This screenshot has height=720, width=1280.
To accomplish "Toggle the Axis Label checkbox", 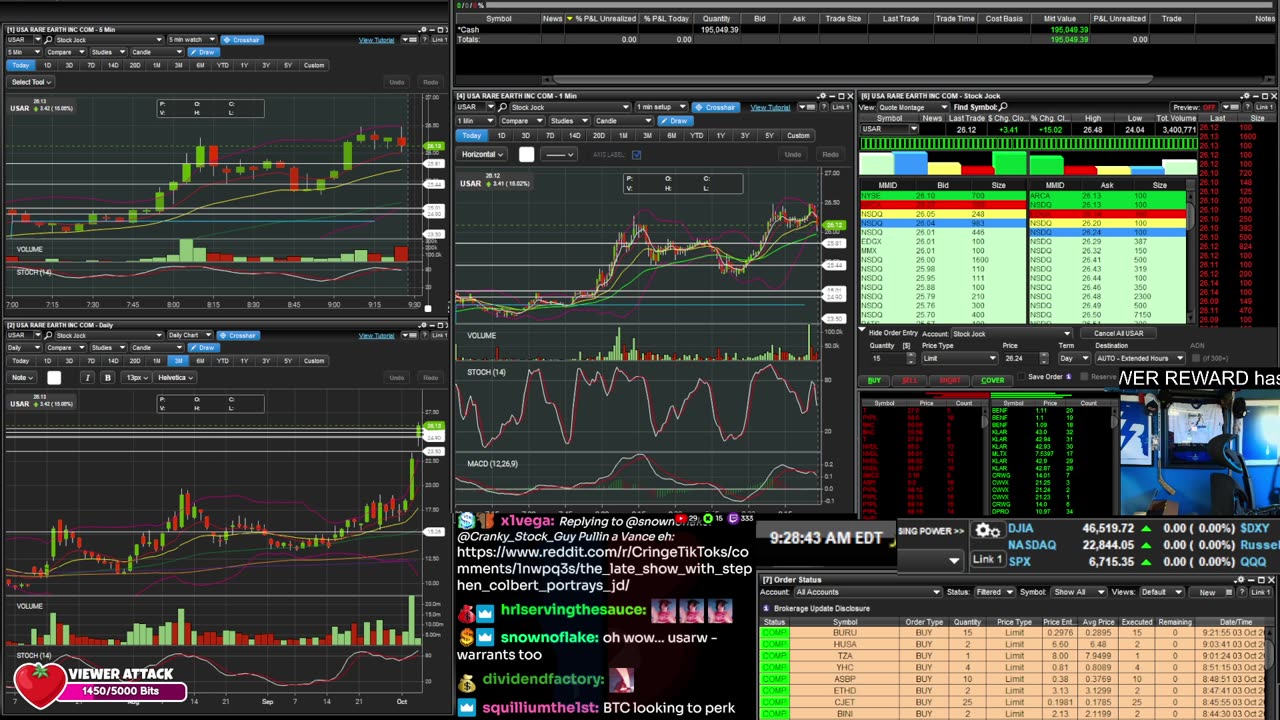I will pos(636,155).
